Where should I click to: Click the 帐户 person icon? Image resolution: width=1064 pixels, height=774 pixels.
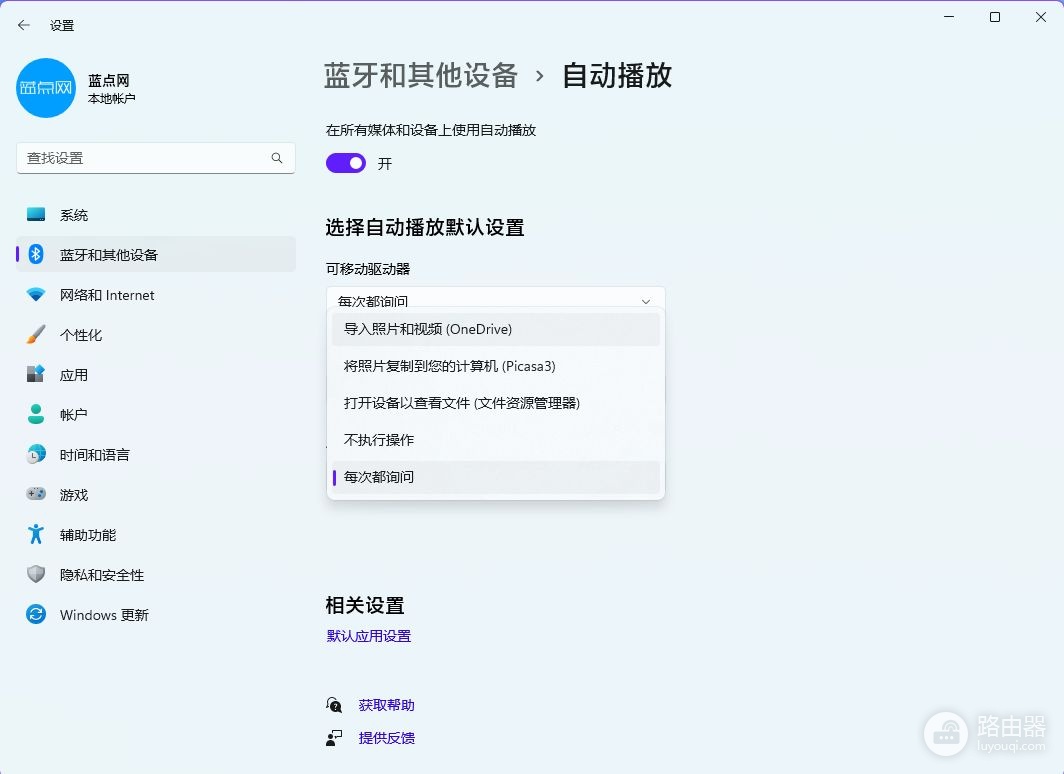pos(36,414)
